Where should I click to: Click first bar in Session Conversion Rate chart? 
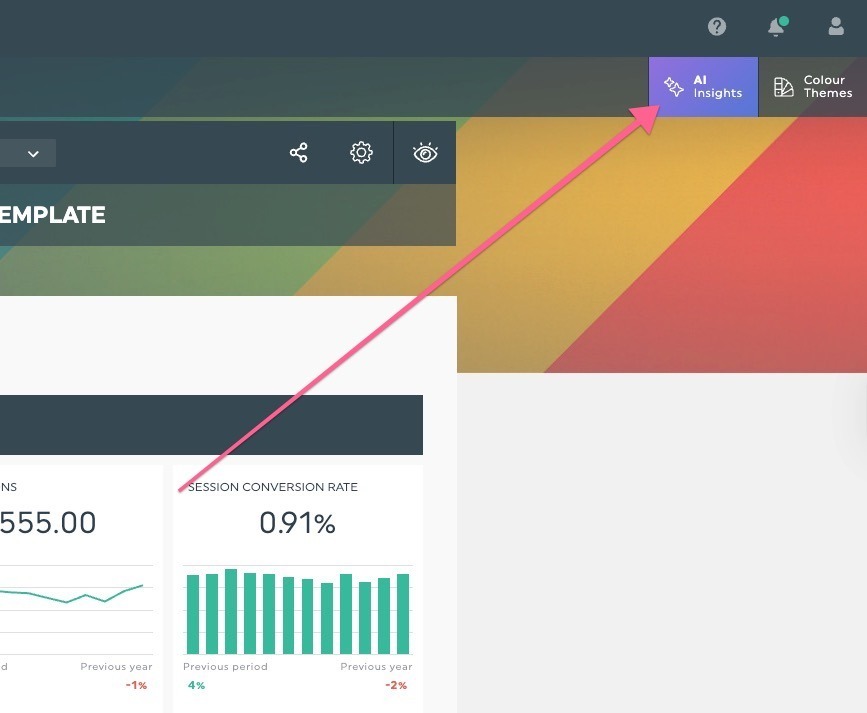(x=192, y=614)
